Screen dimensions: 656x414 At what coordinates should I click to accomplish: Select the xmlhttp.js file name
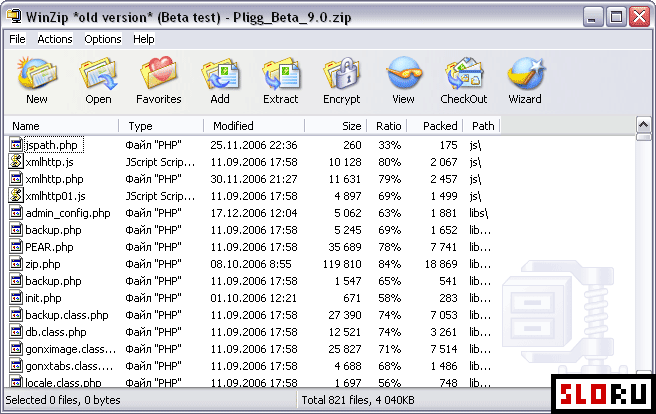pos(49,162)
